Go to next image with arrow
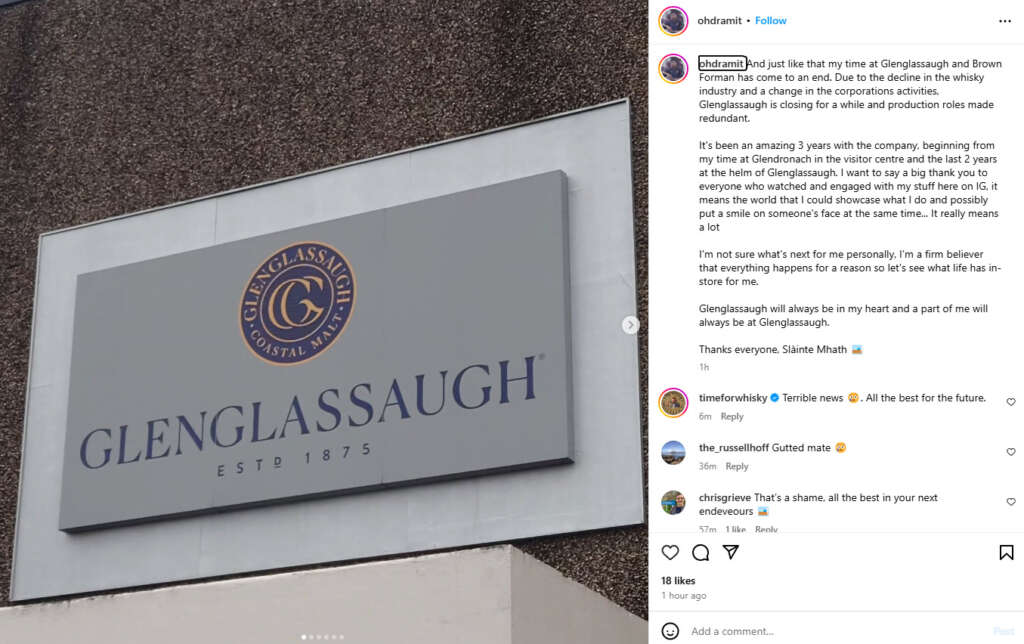The image size is (1024, 644). 630,325
